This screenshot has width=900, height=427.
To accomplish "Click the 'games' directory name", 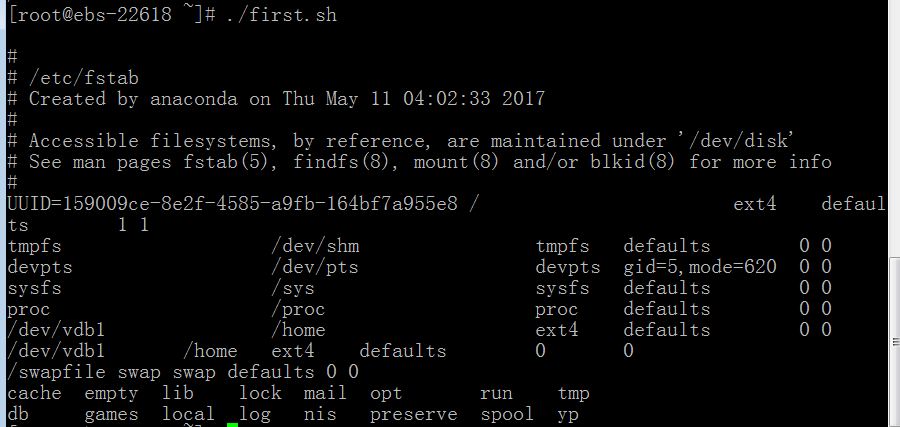I will 111,414.
